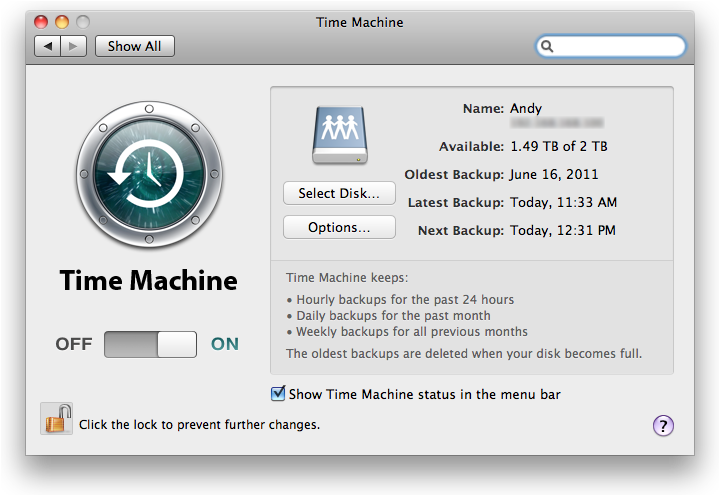Viewport: 719px width, 495px height.
Task: Open the Select Disk dialog
Action: tap(339, 193)
